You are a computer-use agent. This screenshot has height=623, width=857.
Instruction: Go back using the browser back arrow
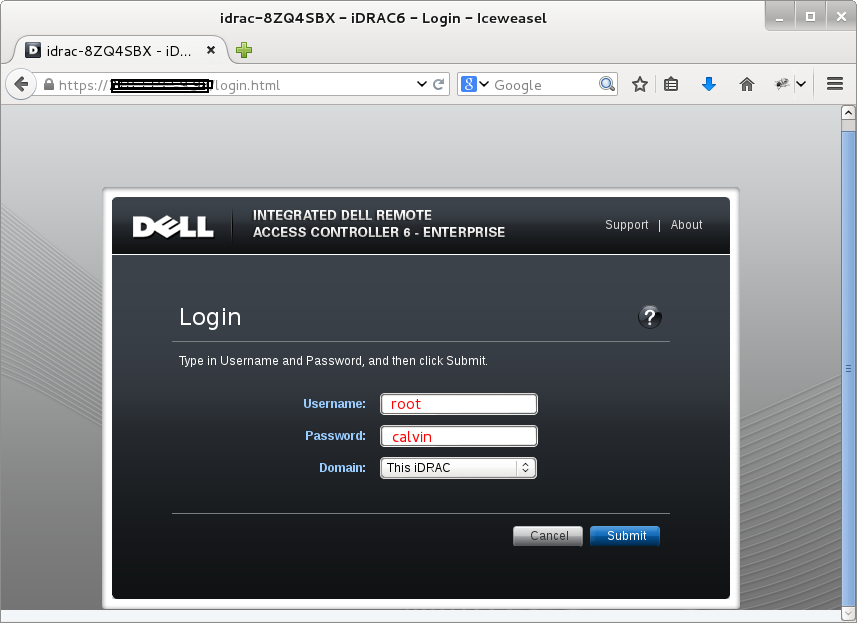[21, 85]
